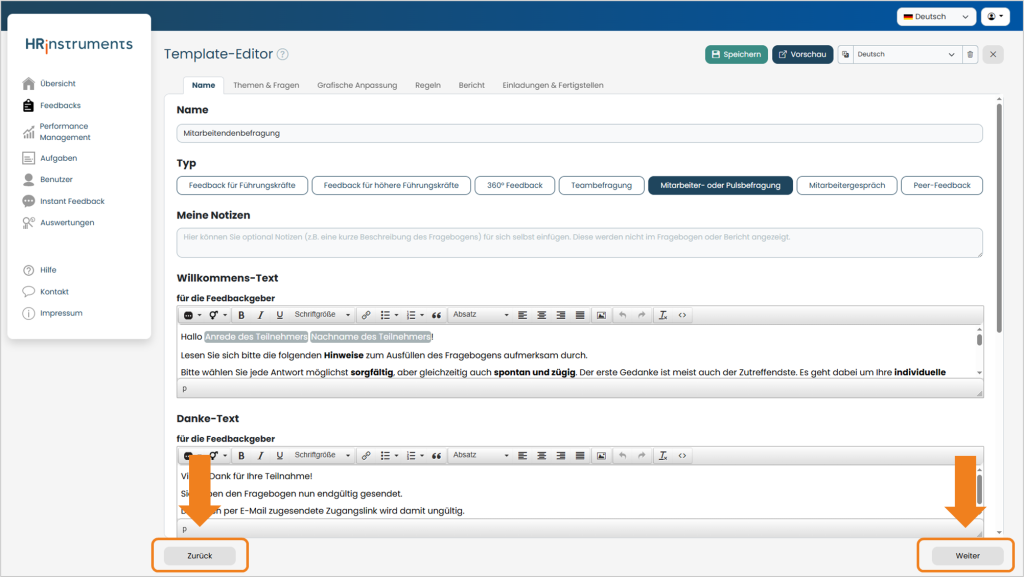Select Mitarbeiter- oder Pulsbefragung type
This screenshot has width=1024, height=577.
720,185
